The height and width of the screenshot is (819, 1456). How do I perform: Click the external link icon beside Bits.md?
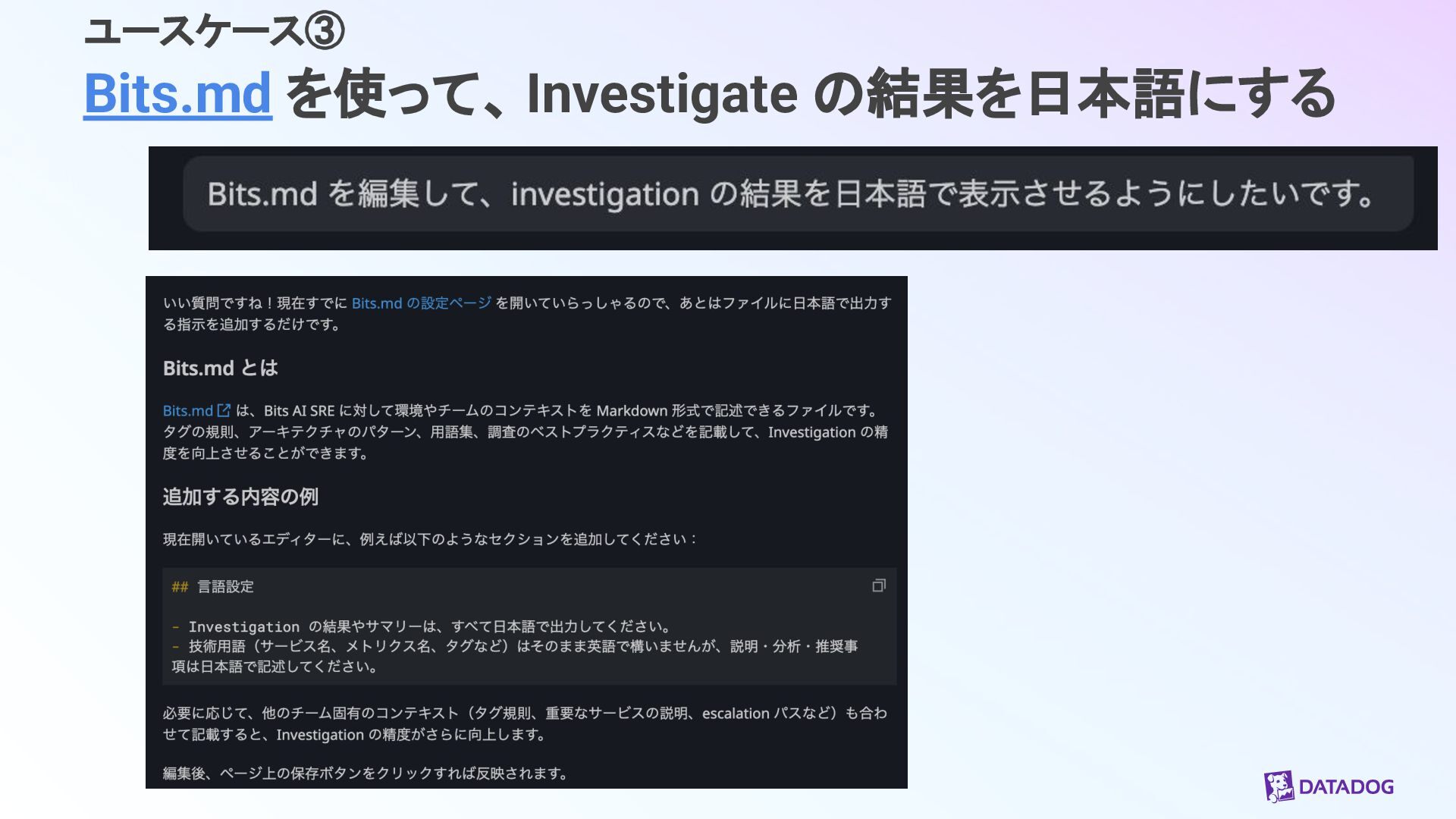tap(224, 410)
